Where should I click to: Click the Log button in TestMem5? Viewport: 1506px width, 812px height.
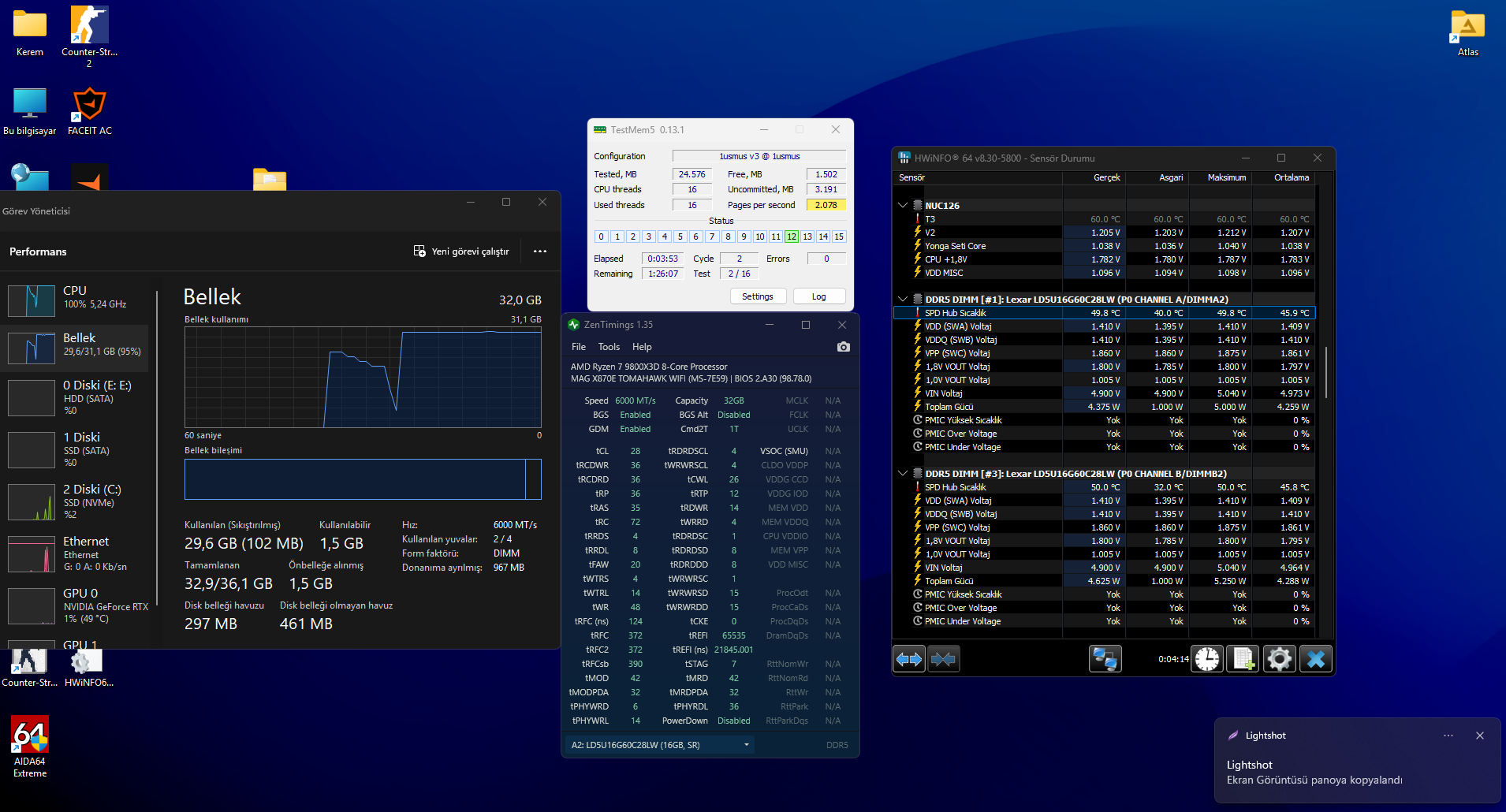[819, 296]
